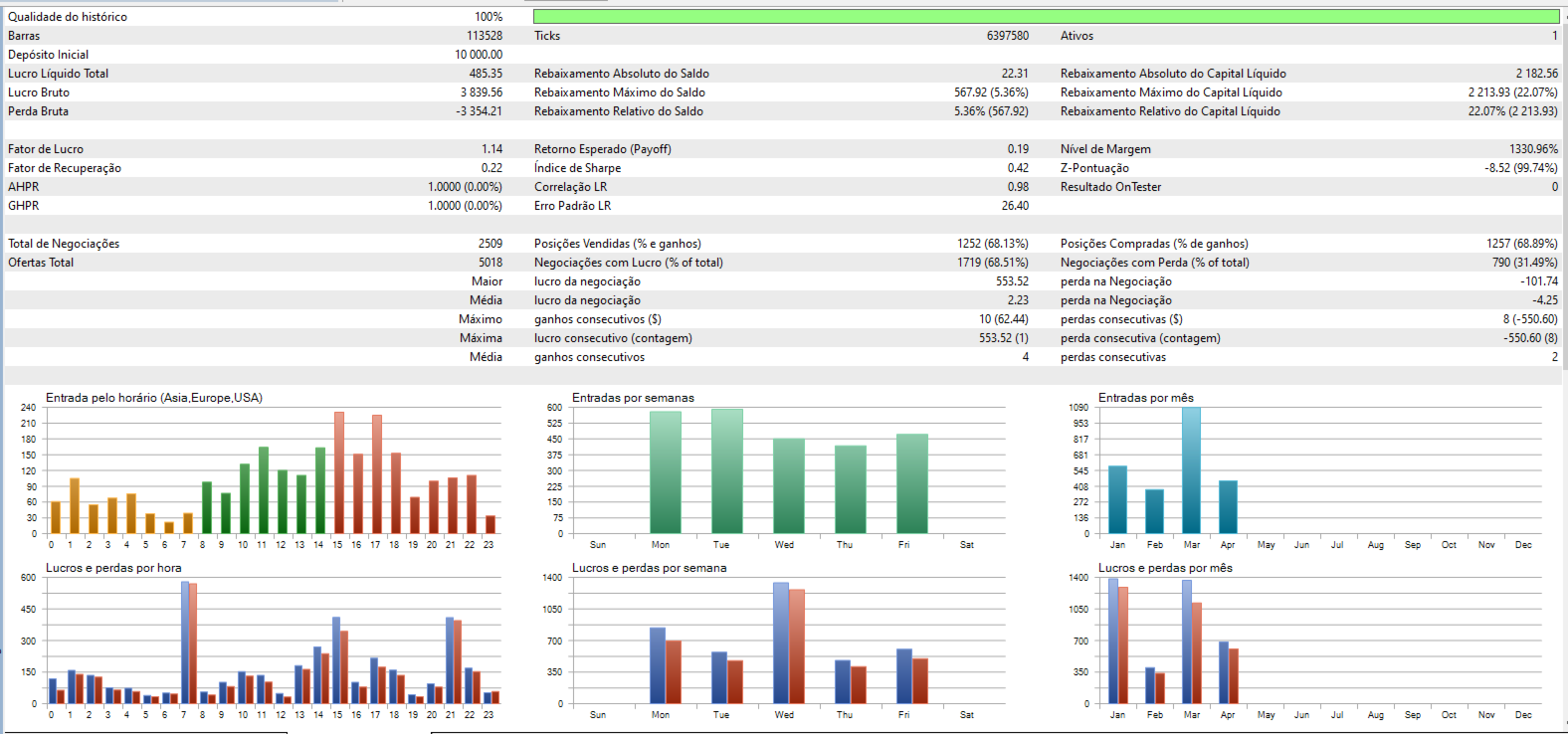The image size is (1568, 734).
Task: Select Posições Compradas value 1257 (68.89%)
Action: 1522,244
